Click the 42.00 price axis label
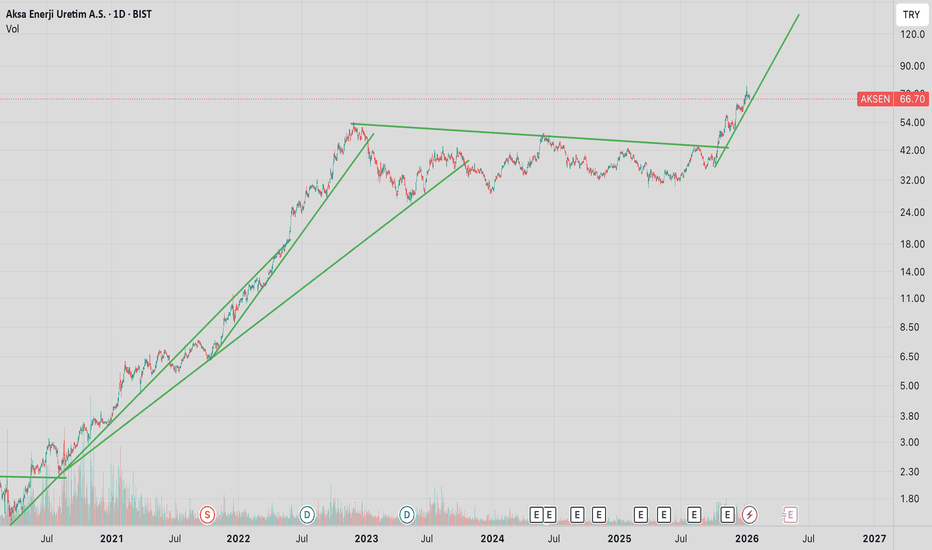This screenshot has width=932, height=550. pyautogui.click(x=912, y=150)
